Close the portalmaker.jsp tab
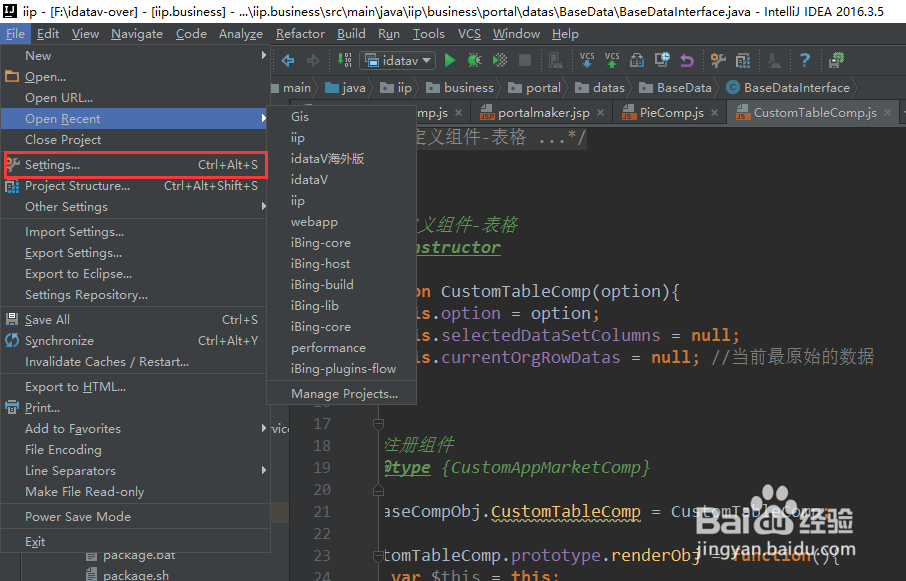Image resolution: width=906 pixels, height=581 pixels. 600,113
